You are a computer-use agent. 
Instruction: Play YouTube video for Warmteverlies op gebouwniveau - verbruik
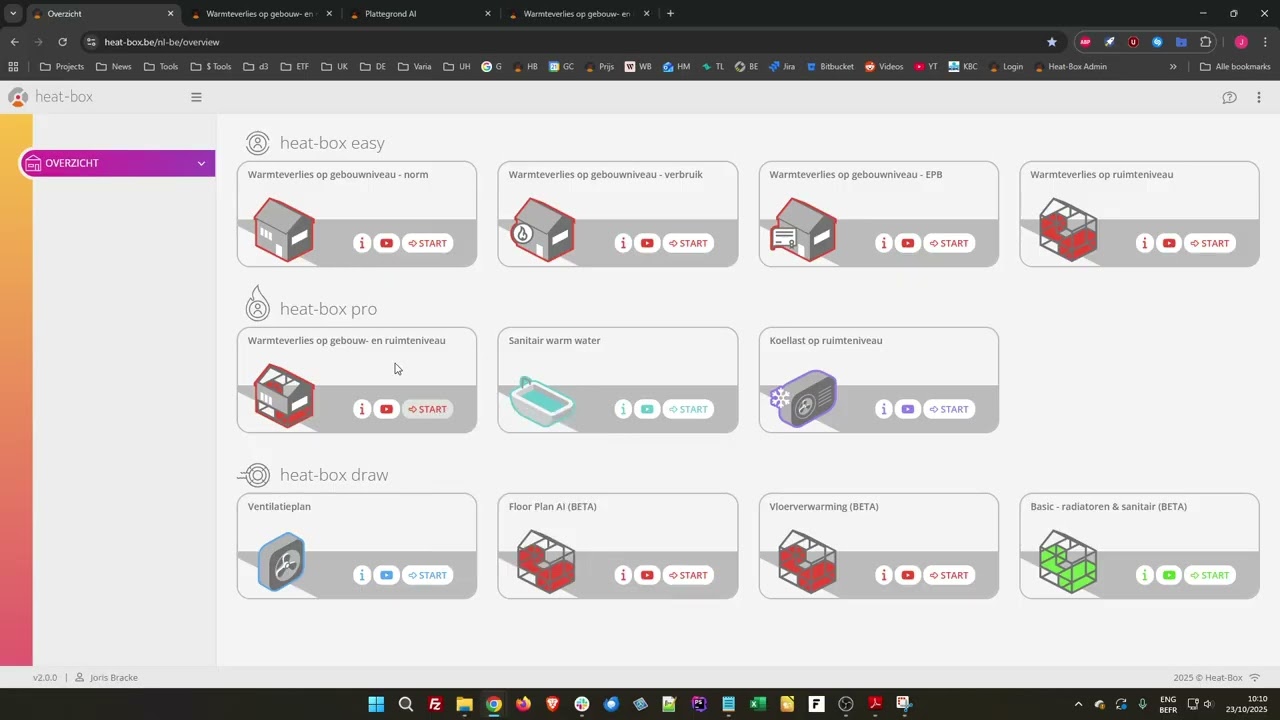(x=647, y=243)
